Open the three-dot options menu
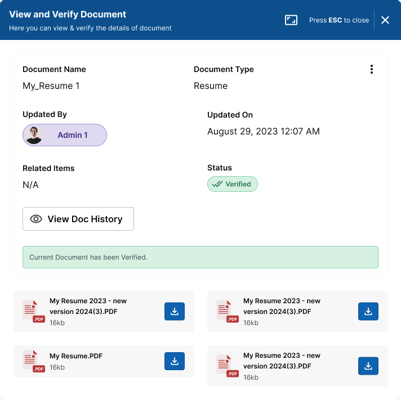This screenshot has width=401, height=400. [372, 69]
